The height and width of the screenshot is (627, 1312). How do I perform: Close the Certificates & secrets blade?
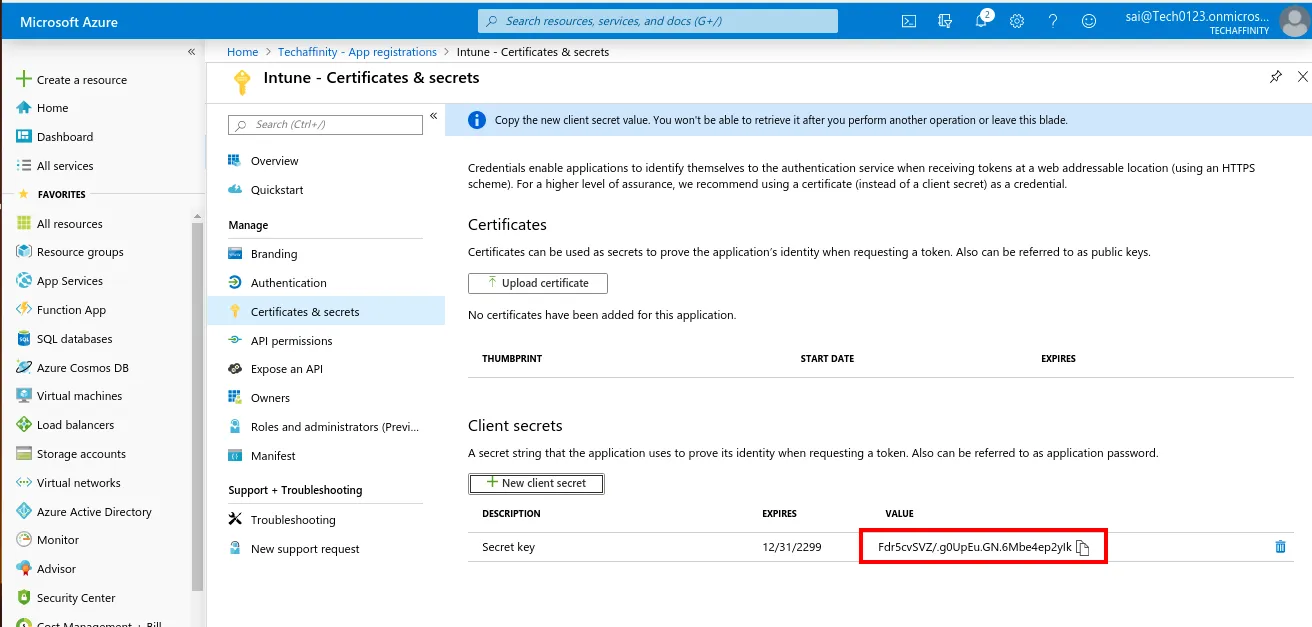1302,77
